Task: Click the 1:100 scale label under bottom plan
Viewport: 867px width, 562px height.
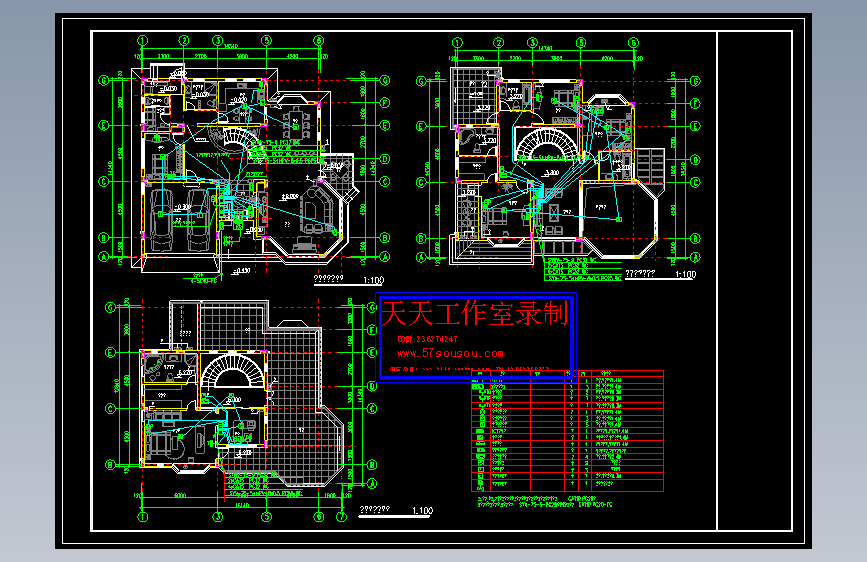Action: 422,511
